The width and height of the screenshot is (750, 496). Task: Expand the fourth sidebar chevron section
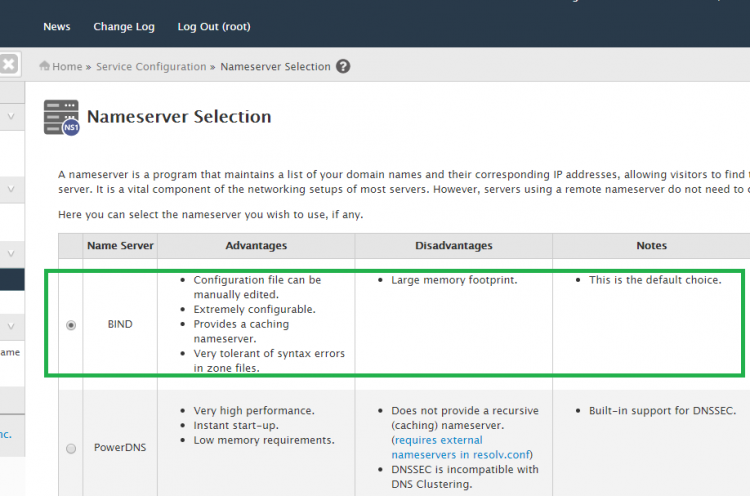click(11, 326)
